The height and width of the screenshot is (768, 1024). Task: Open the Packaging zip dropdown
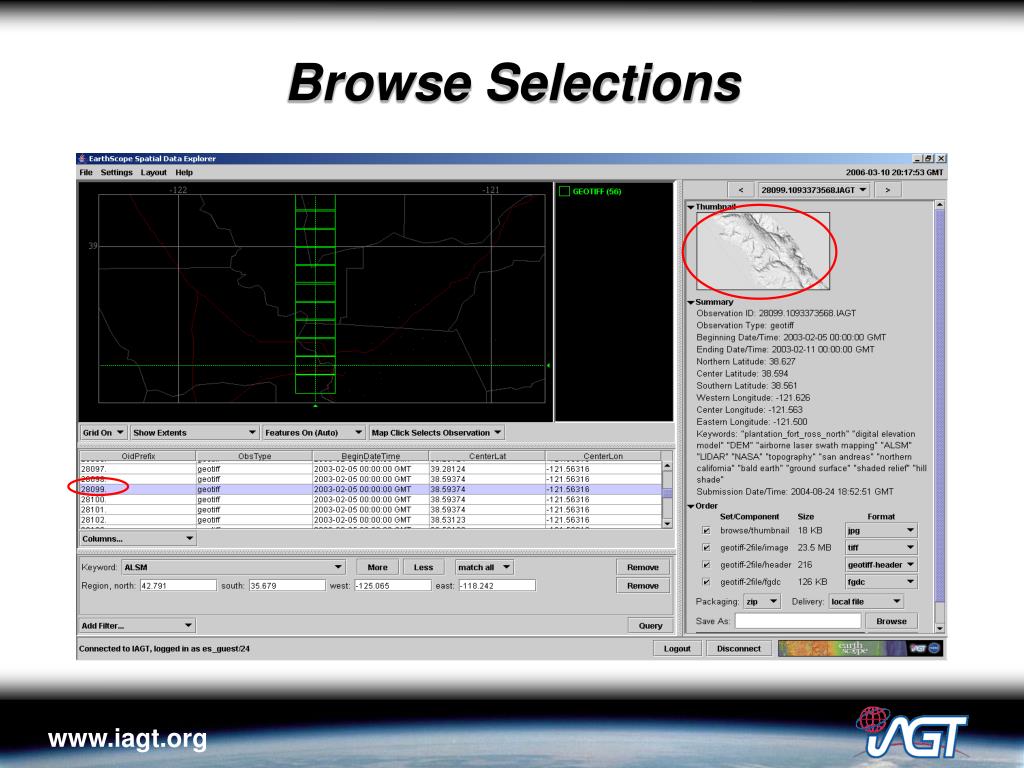tap(762, 601)
